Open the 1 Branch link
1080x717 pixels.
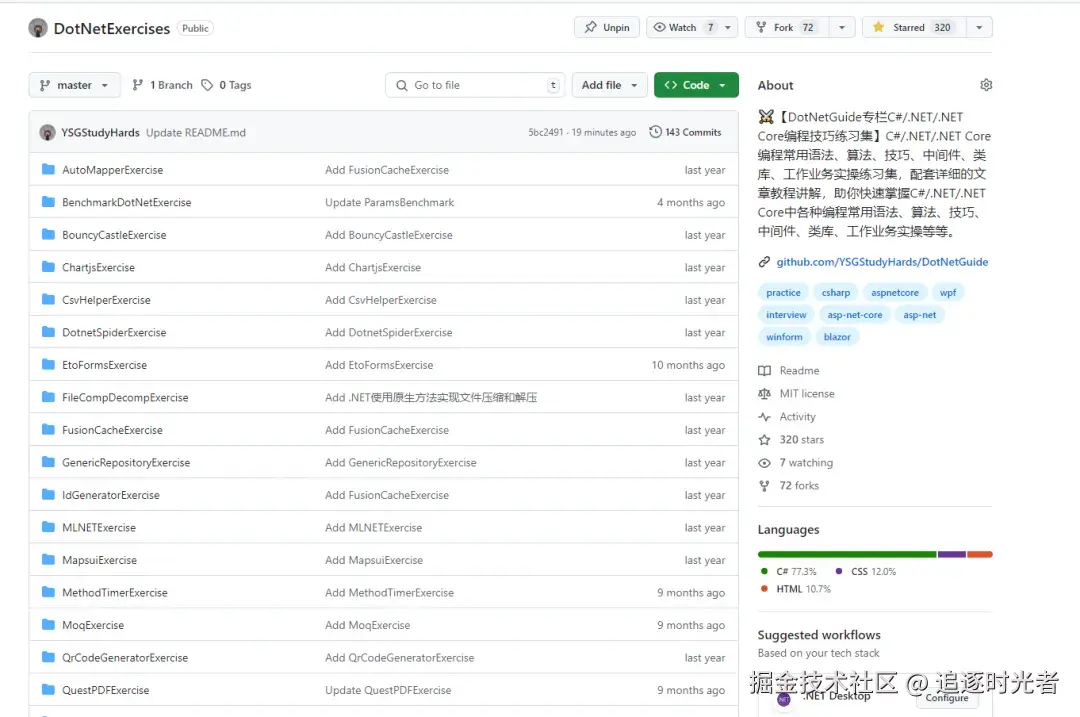point(163,85)
